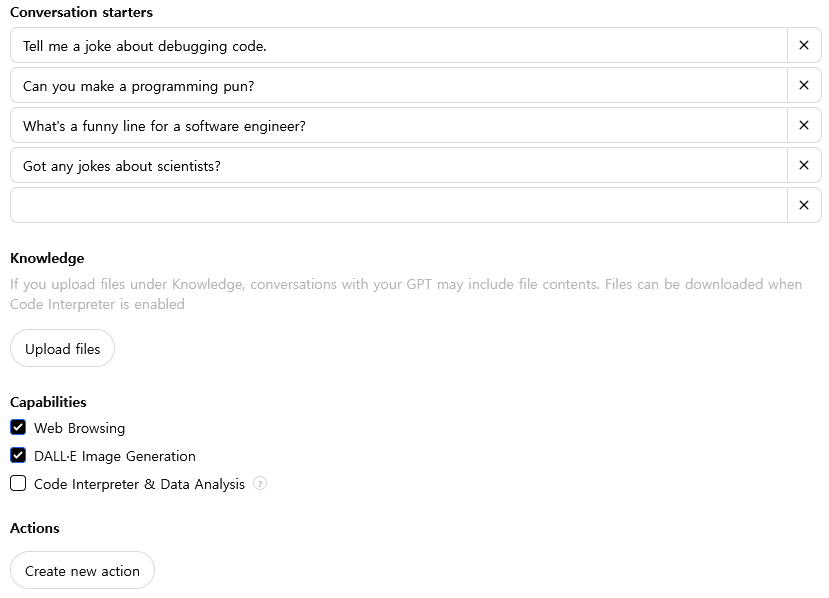Viewport: 829px width, 598px height.
Task: Click into the 'funny line for a software engineer' field
Action: [x=399, y=125]
